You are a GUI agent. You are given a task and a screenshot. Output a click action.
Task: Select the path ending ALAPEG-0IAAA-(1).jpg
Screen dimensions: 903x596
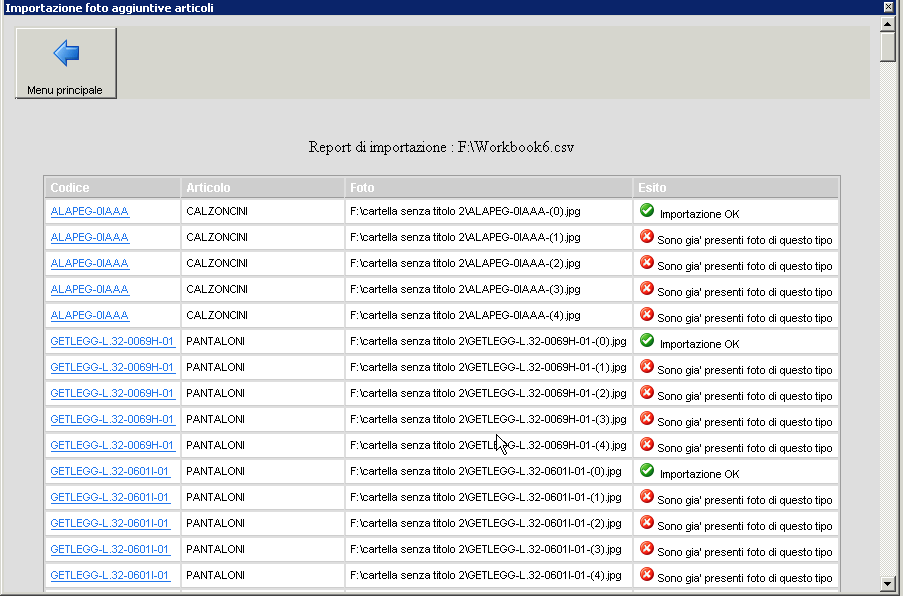click(465, 237)
